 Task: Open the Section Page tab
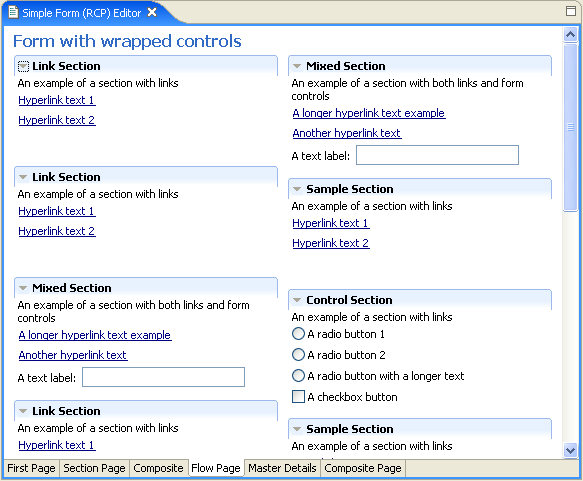pyautogui.click(x=94, y=468)
